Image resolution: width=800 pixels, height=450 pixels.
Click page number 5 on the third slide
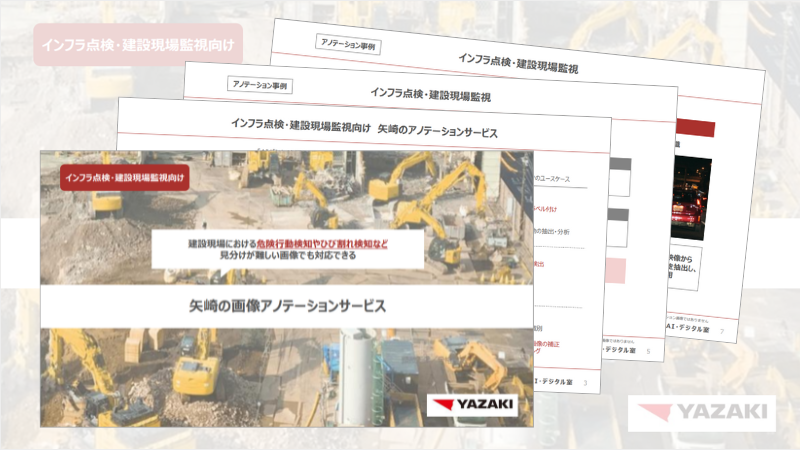[648, 351]
